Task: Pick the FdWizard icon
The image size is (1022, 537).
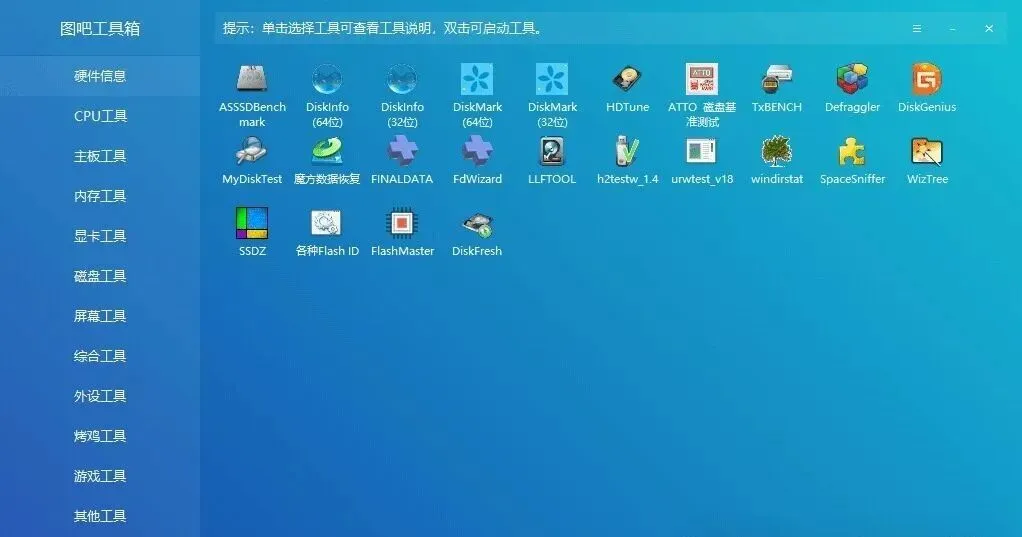Action: tap(477, 151)
